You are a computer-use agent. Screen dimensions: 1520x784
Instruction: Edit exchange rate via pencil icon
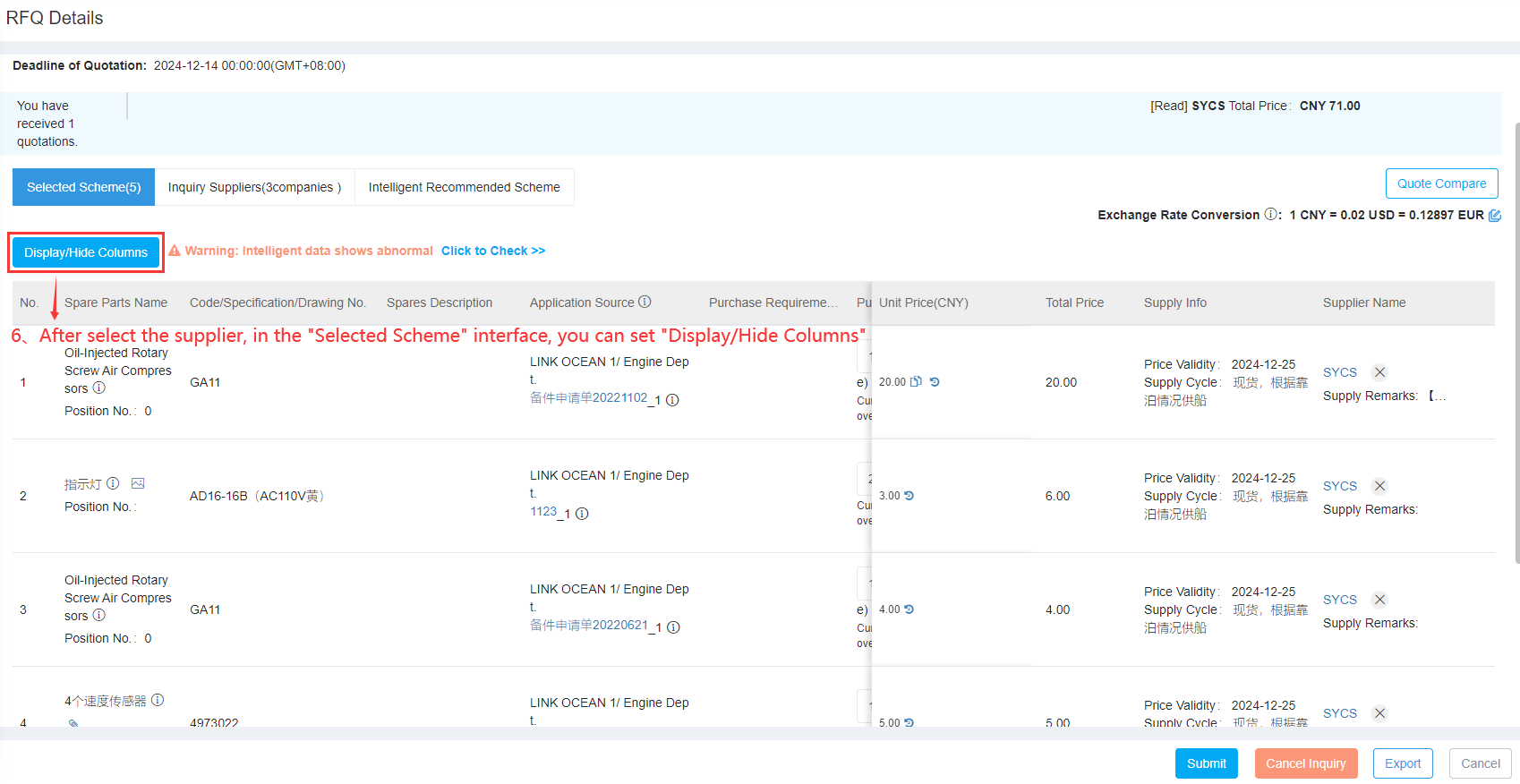[1494, 215]
